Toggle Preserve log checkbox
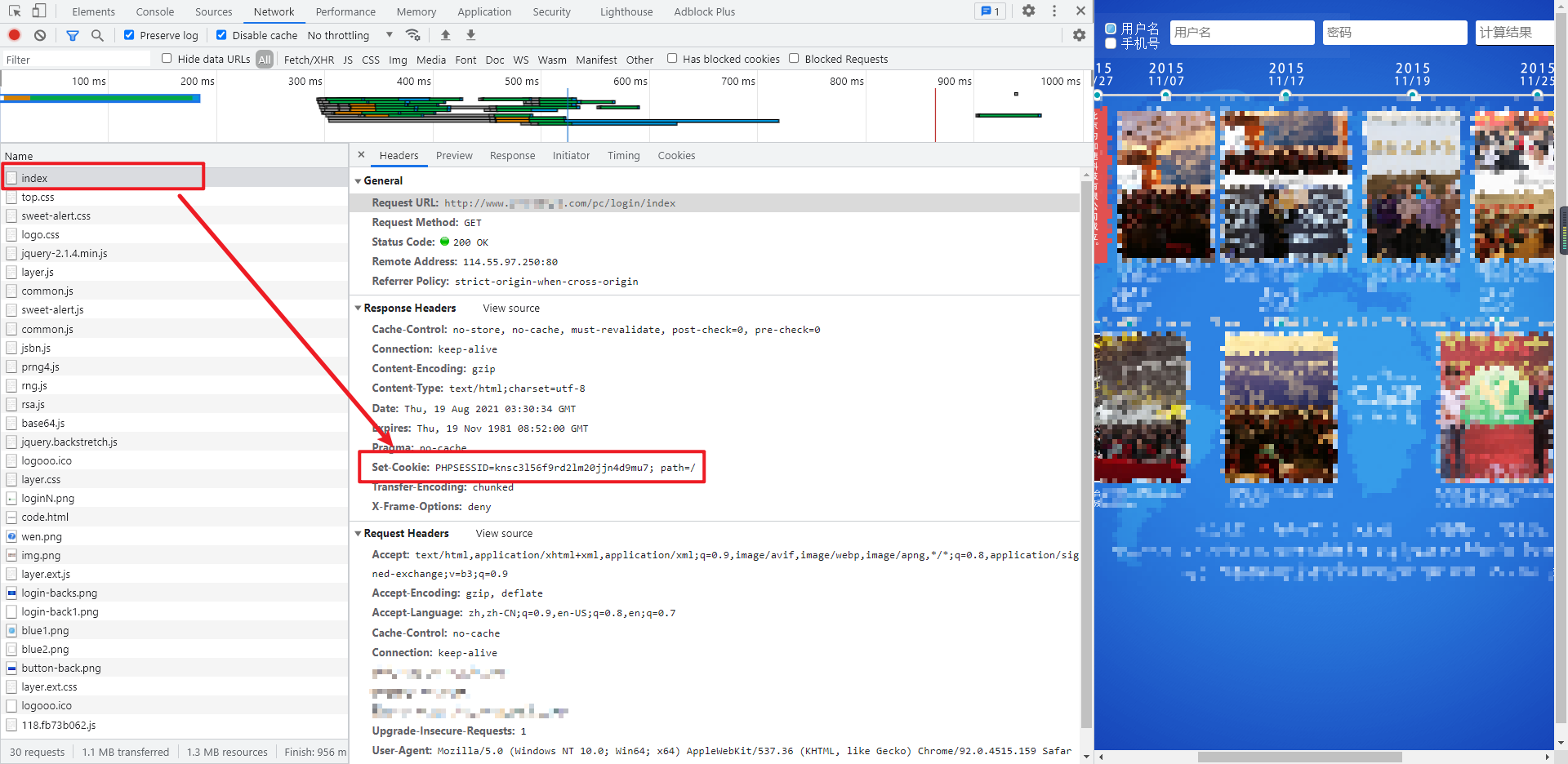The image size is (1568, 764). pyautogui.click(x=129, y=35)
